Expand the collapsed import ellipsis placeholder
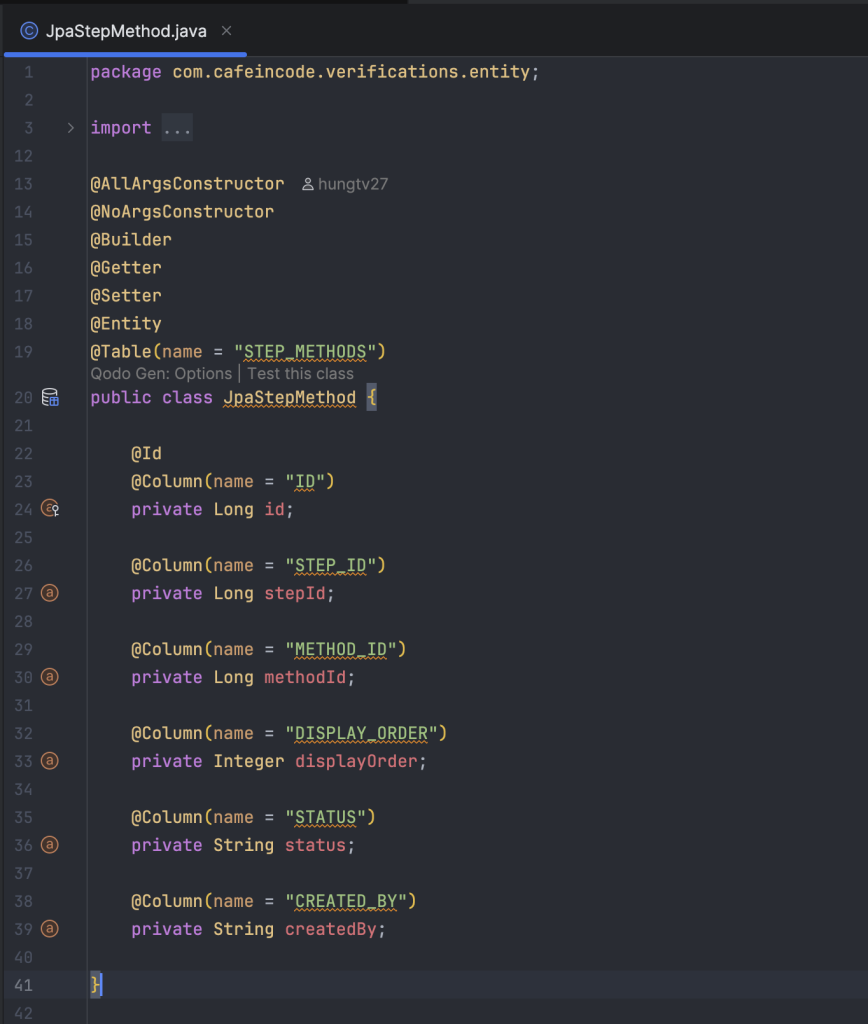The height and width of the screenshot is (1024, 868). point(177,128)
